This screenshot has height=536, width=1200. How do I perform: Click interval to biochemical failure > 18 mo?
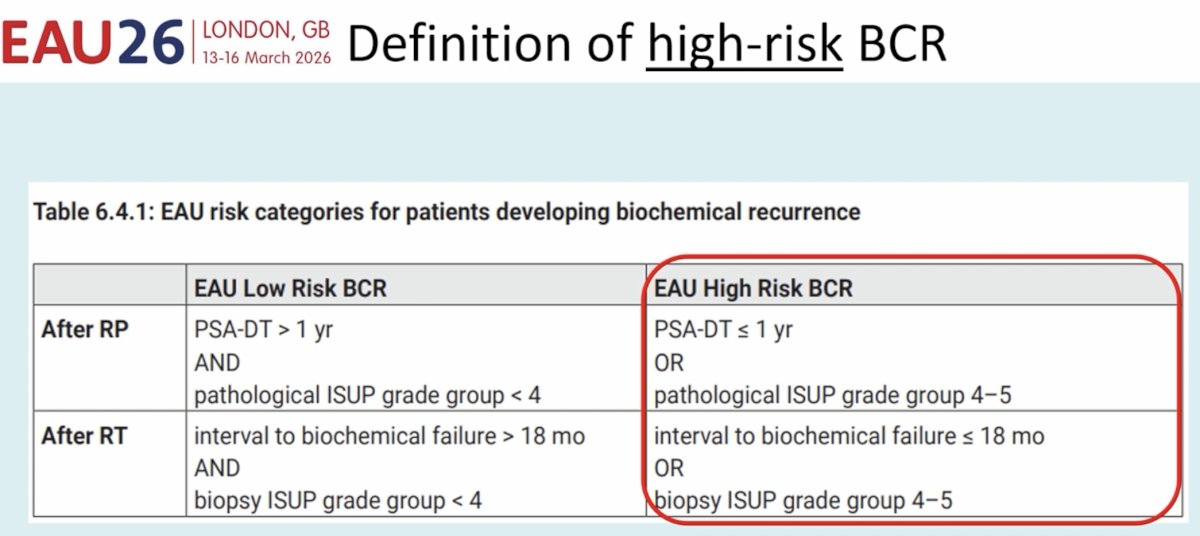click(390, 436)
